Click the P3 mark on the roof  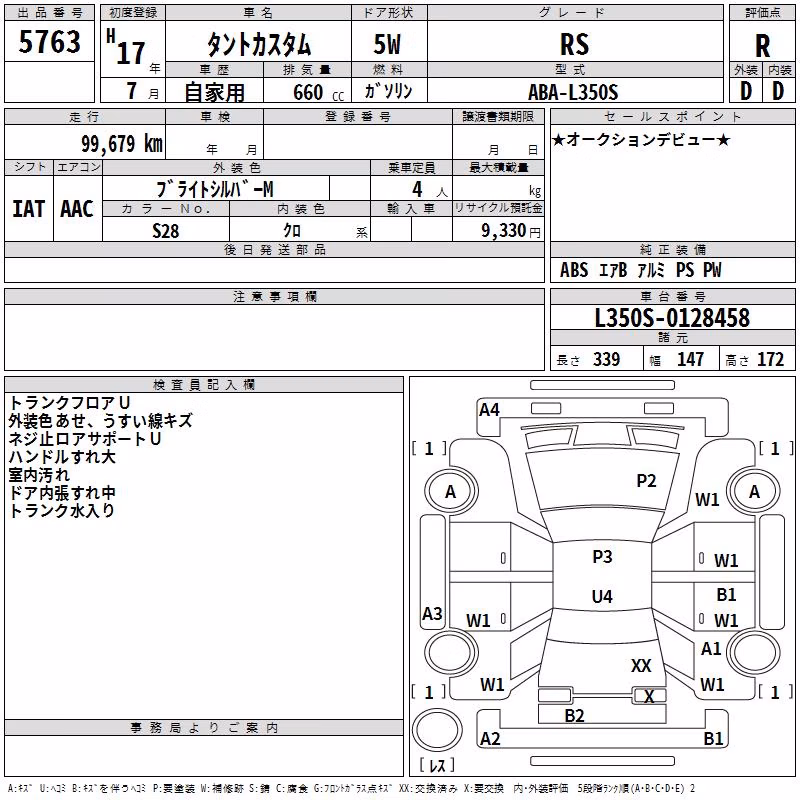[x=602, y=557]
